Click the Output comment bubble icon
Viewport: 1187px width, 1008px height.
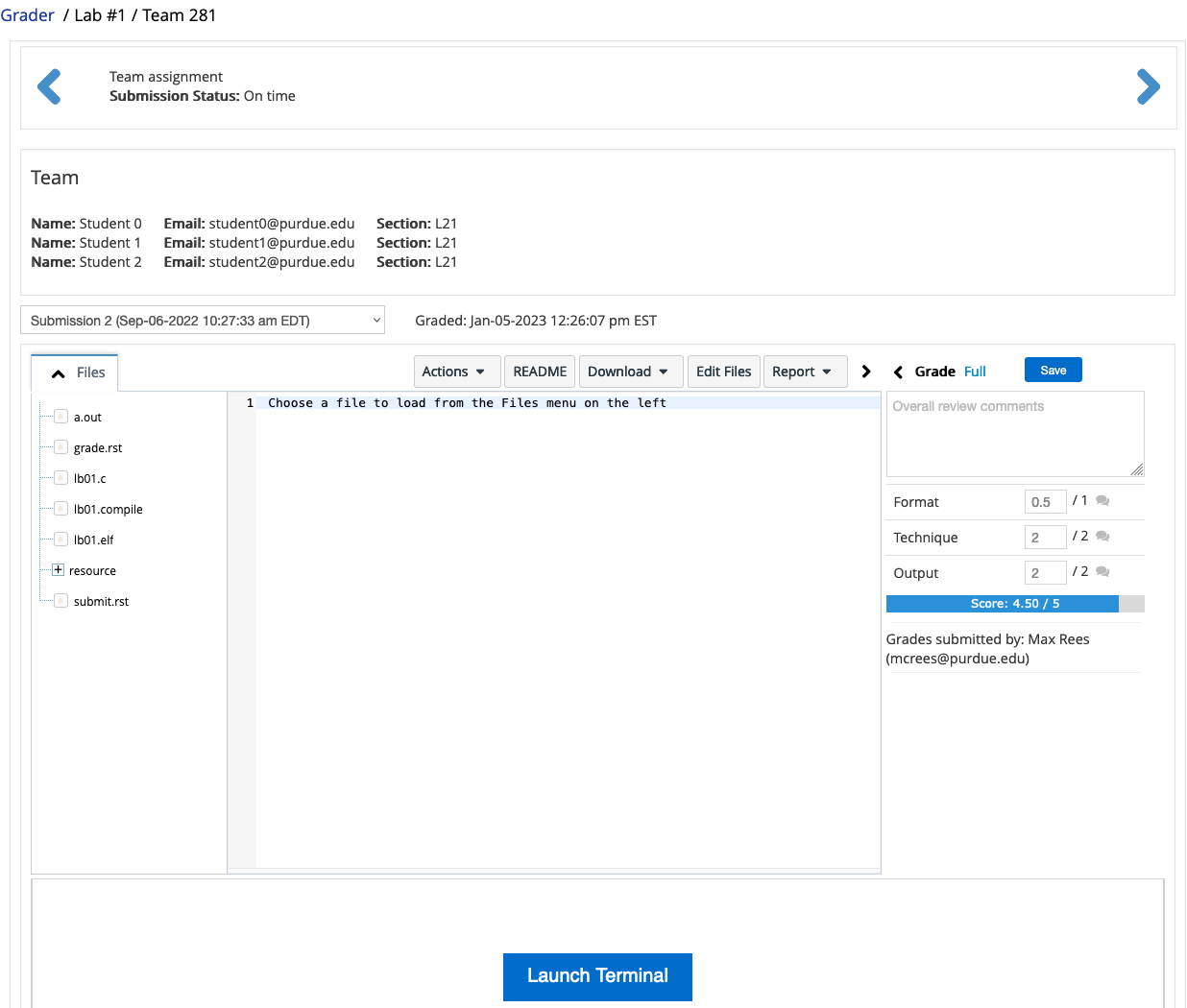pos(1102,572)
